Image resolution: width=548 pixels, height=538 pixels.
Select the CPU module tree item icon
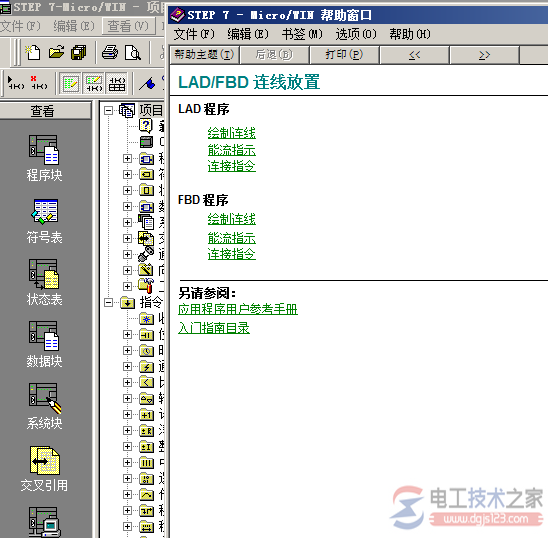(146, 142)
